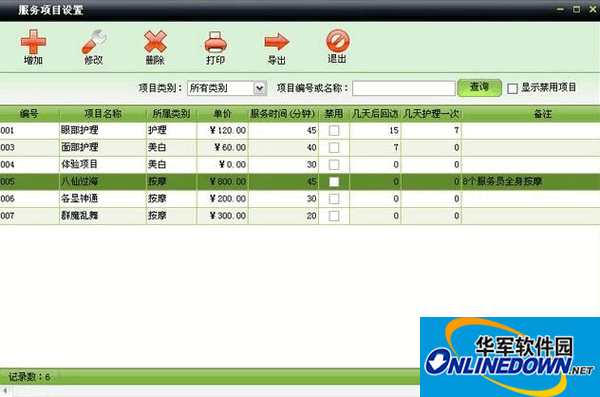The width and height of the screenshot is (600, 397).
Task: Select the 眼部护理 item name cell
Action: pyautogui.click(x=103, y=130)
